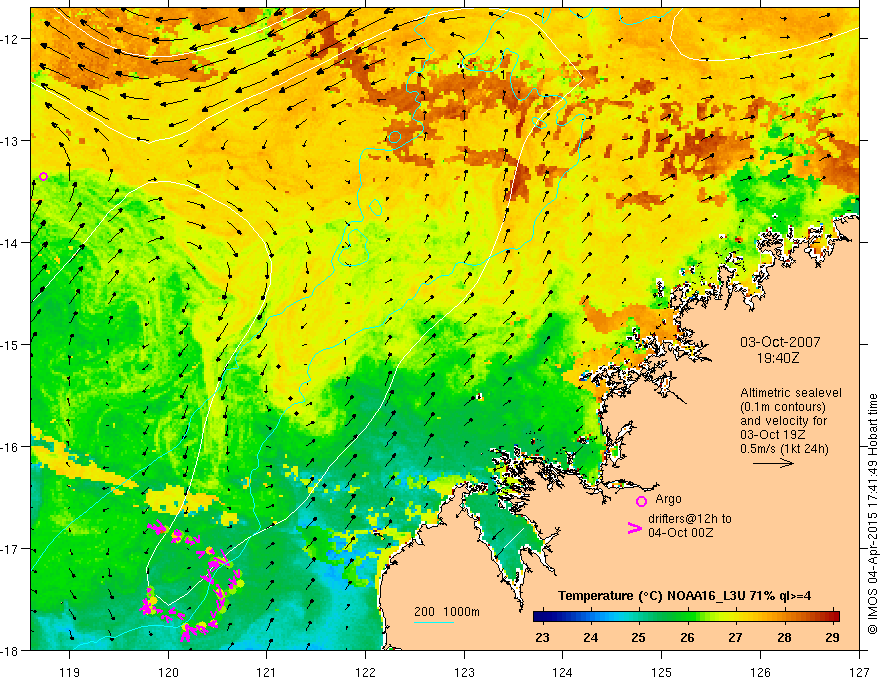
Task: Click the magenta Argo circle in the legend
Action: pyautogui.click(x=641, y=501)
